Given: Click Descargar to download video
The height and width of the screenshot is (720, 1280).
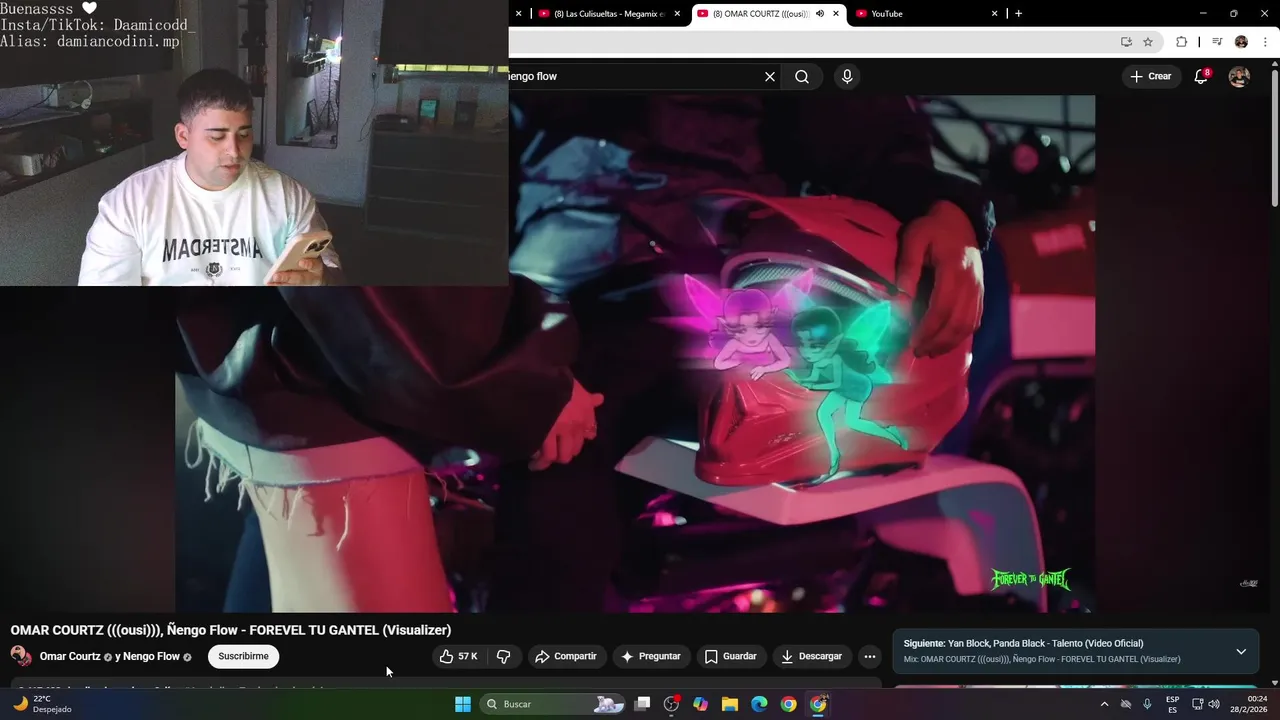Looking at the screenshot, I should (x=812, y=657).
